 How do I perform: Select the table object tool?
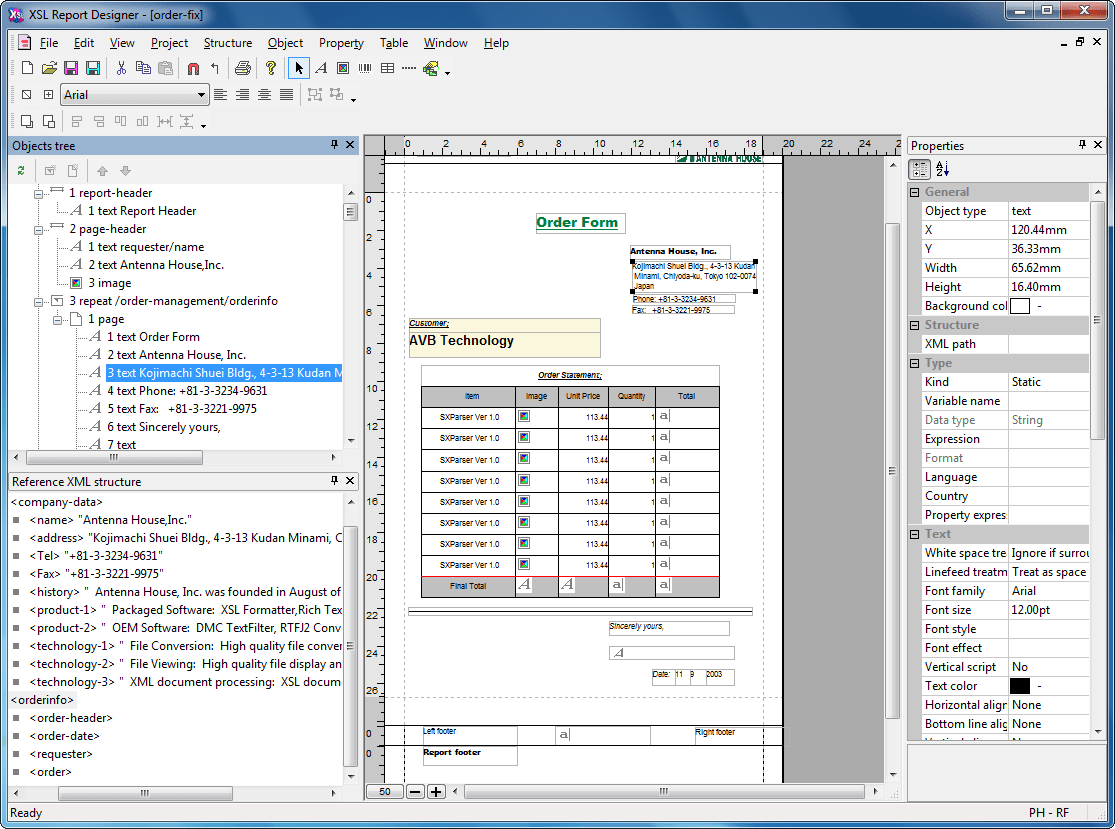pyautogui.click(x=388, y=68)
